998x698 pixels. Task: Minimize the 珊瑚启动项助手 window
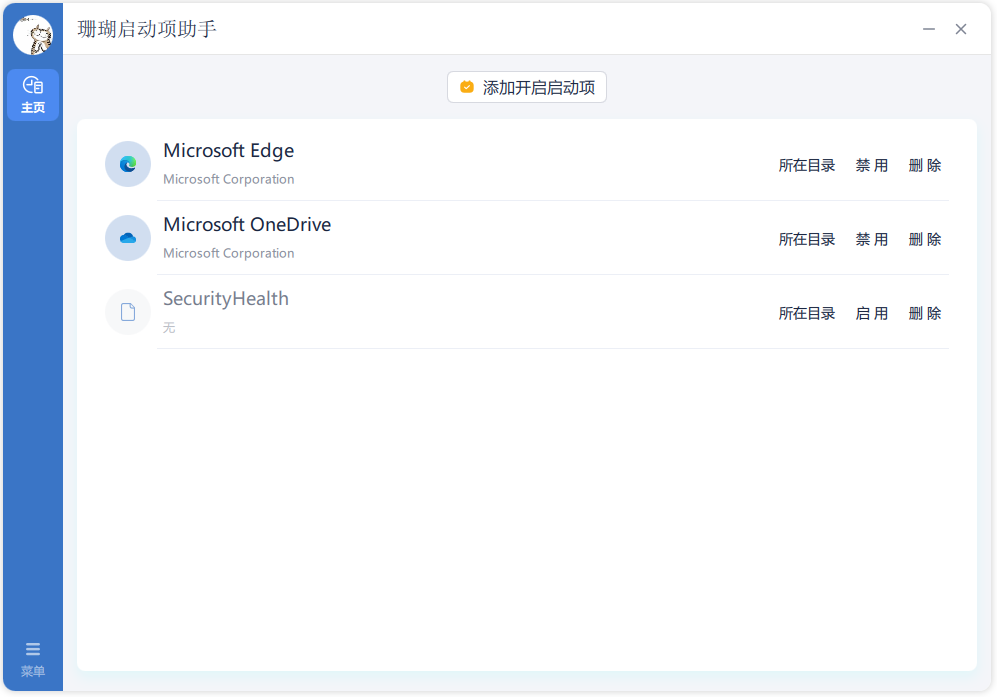[x=929, y=29]
